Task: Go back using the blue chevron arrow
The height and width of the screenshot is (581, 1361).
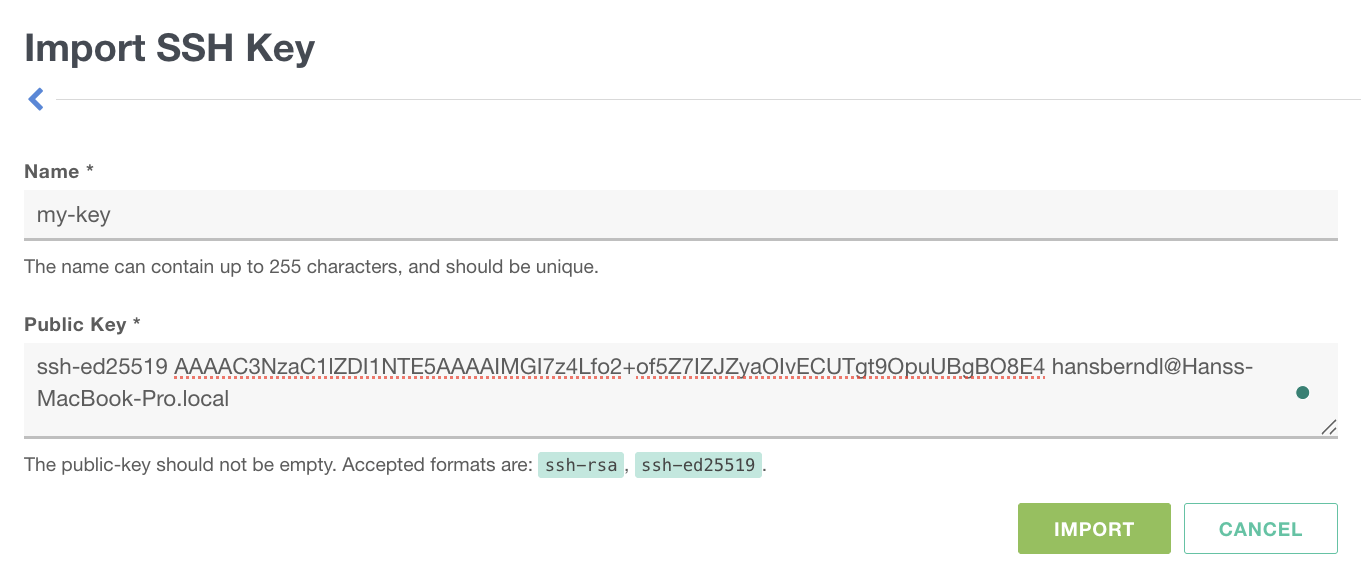Action: [36, 99]
